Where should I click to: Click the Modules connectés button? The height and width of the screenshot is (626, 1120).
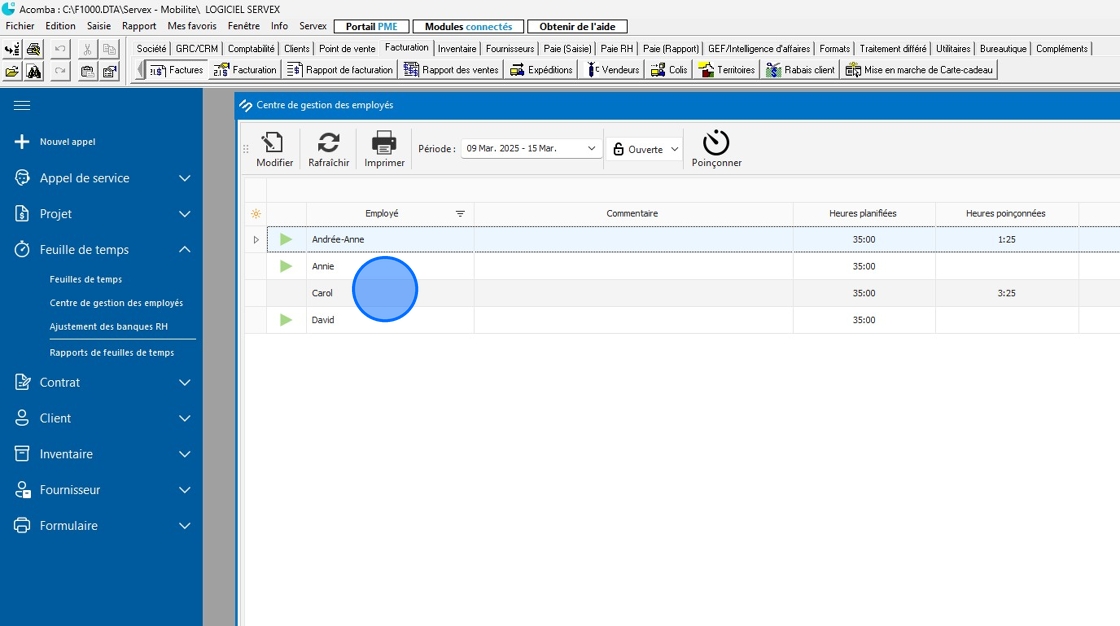(x=469, y=26)
